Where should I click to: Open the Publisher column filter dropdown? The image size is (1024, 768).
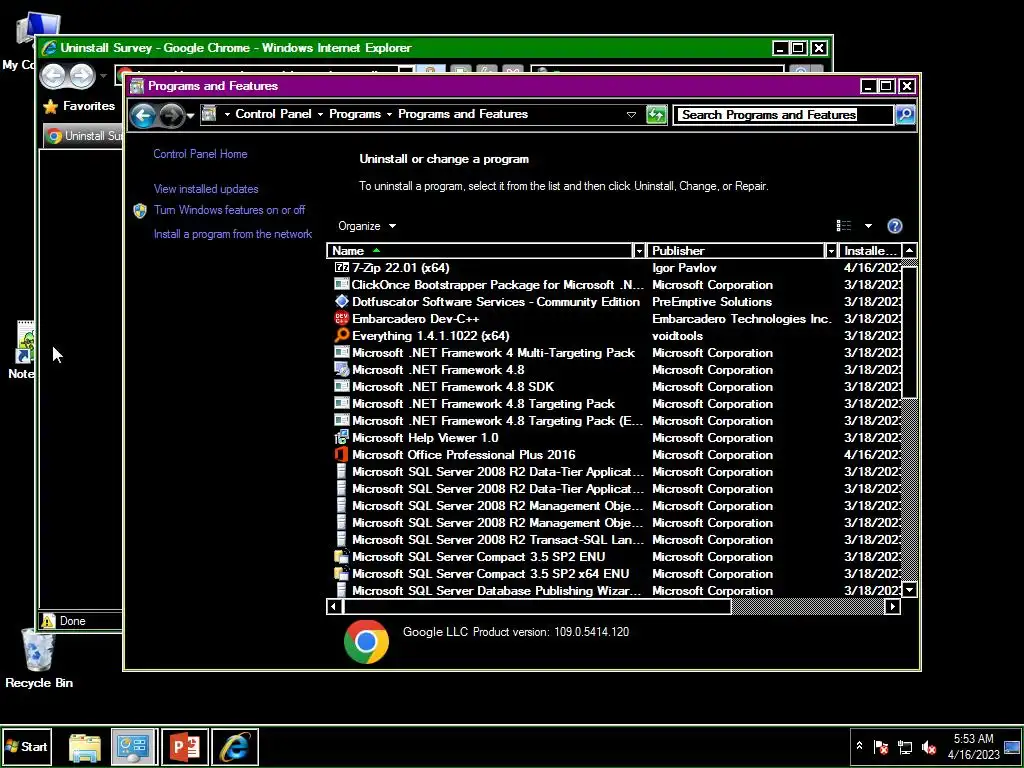point(831,251)
